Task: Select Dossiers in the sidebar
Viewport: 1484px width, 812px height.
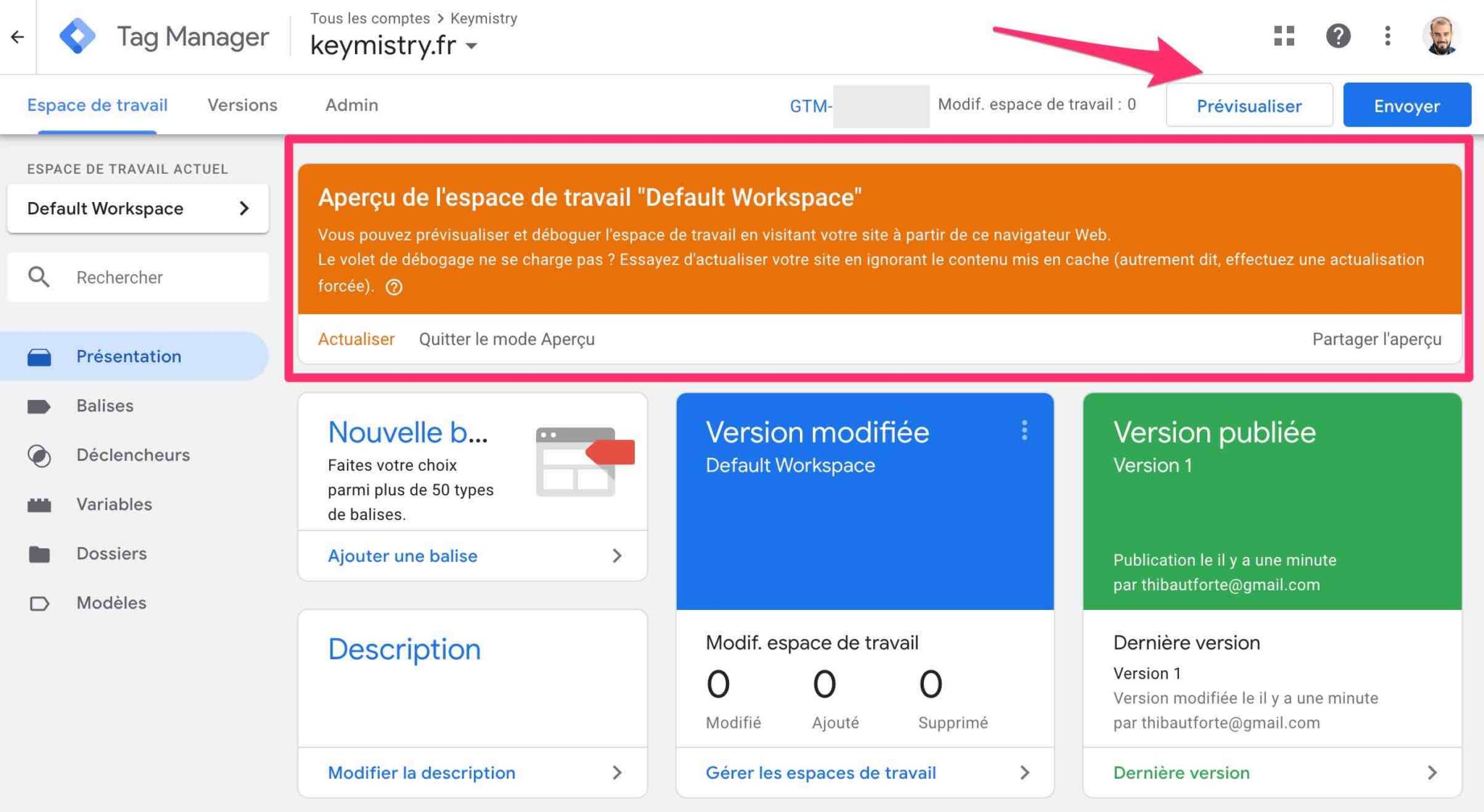Action: pos(135,553)
